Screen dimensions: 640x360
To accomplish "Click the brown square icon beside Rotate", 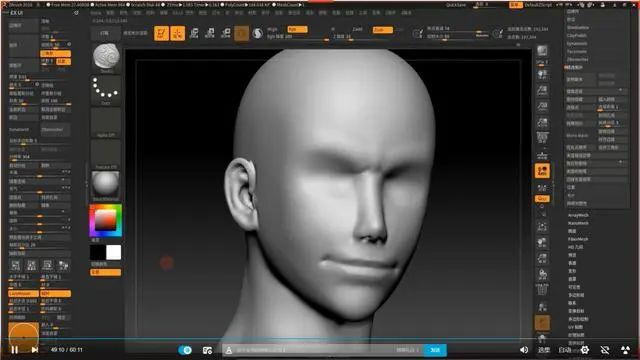I will tap(241, 33).
